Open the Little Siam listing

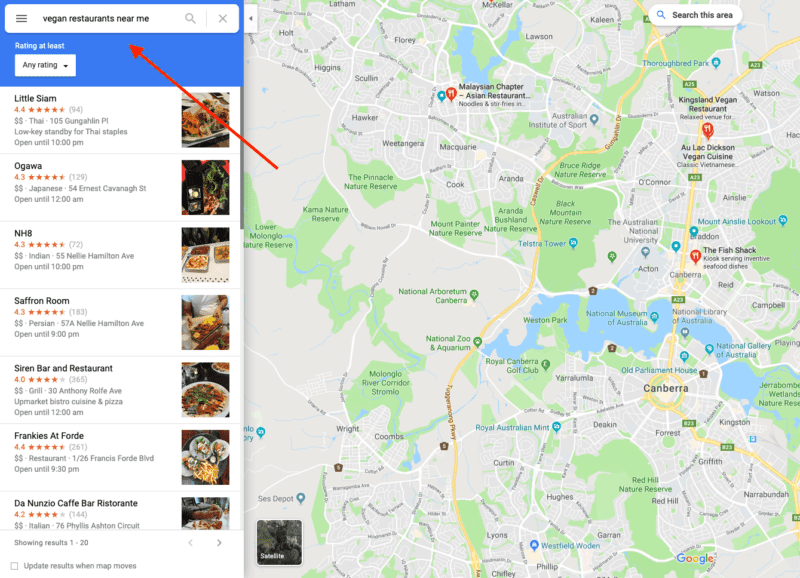[x=120, y=120]
